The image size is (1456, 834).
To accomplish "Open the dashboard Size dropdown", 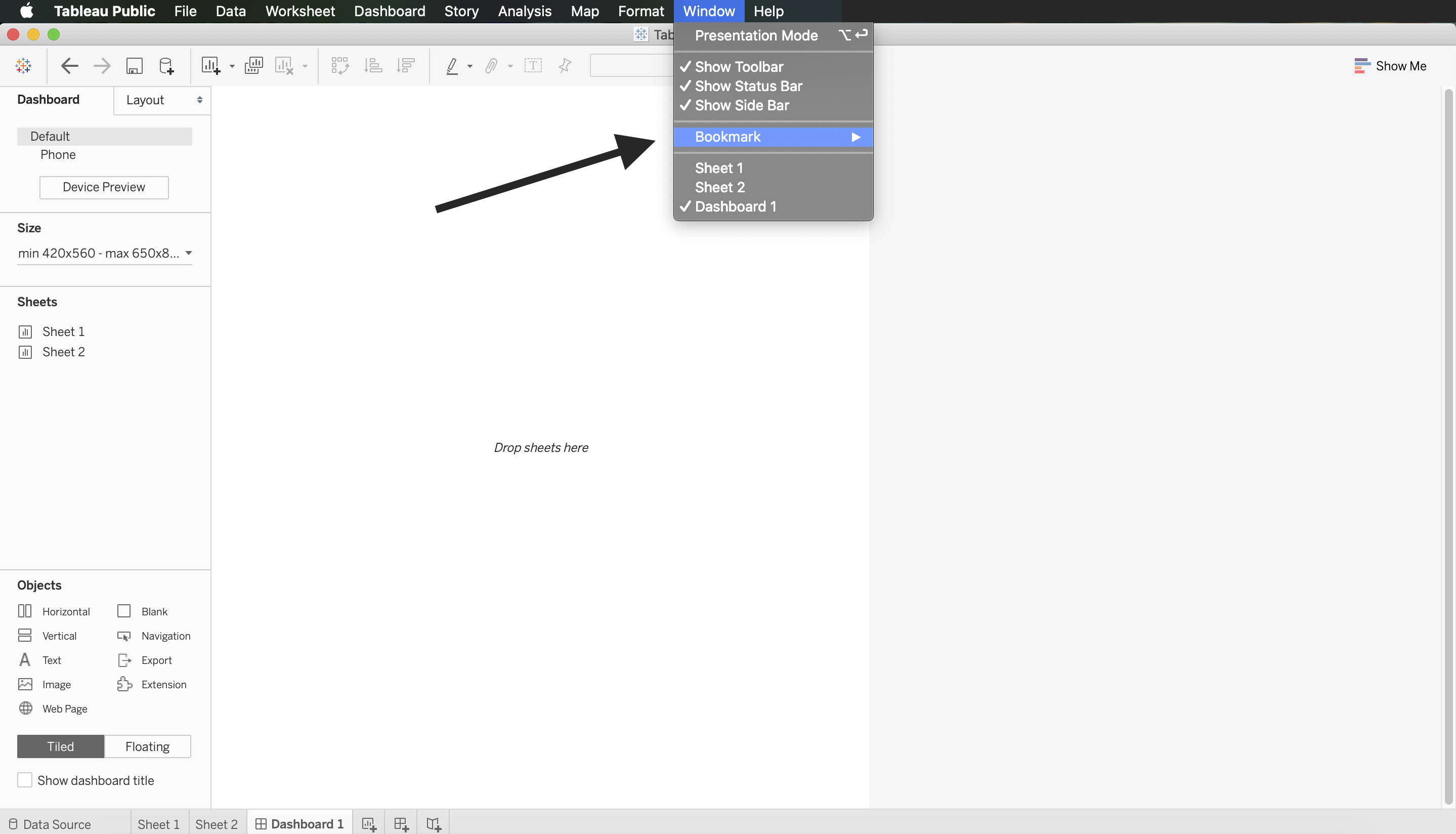I will (104, 253).
